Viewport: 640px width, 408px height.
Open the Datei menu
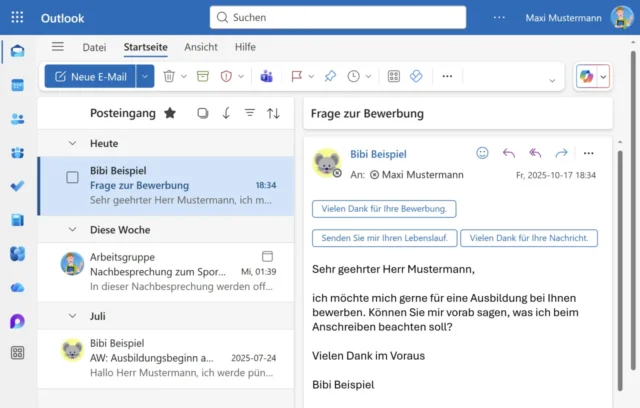94,47
